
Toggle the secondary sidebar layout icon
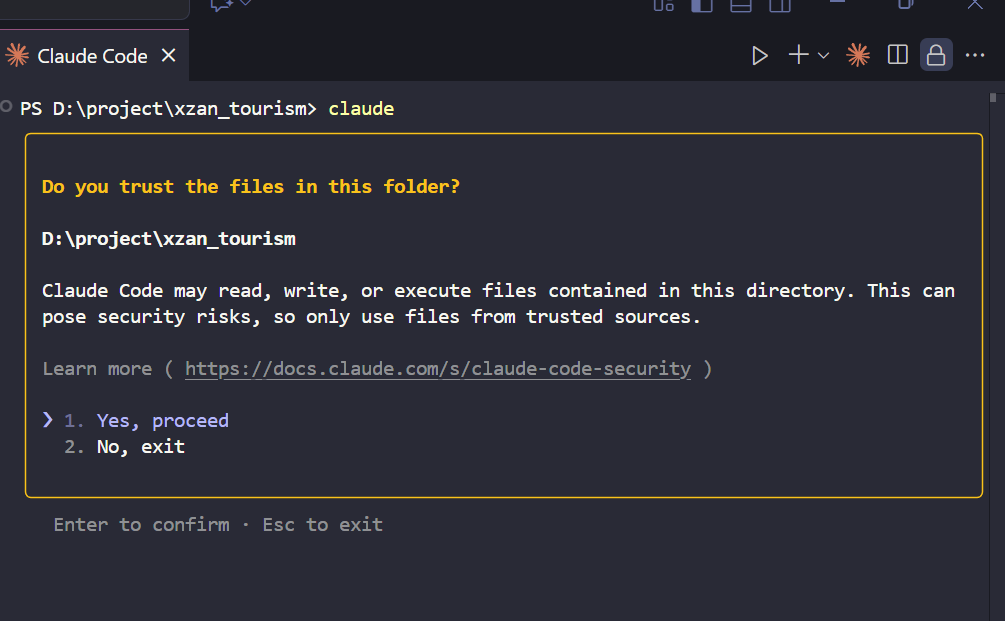[x=780, y=6]
